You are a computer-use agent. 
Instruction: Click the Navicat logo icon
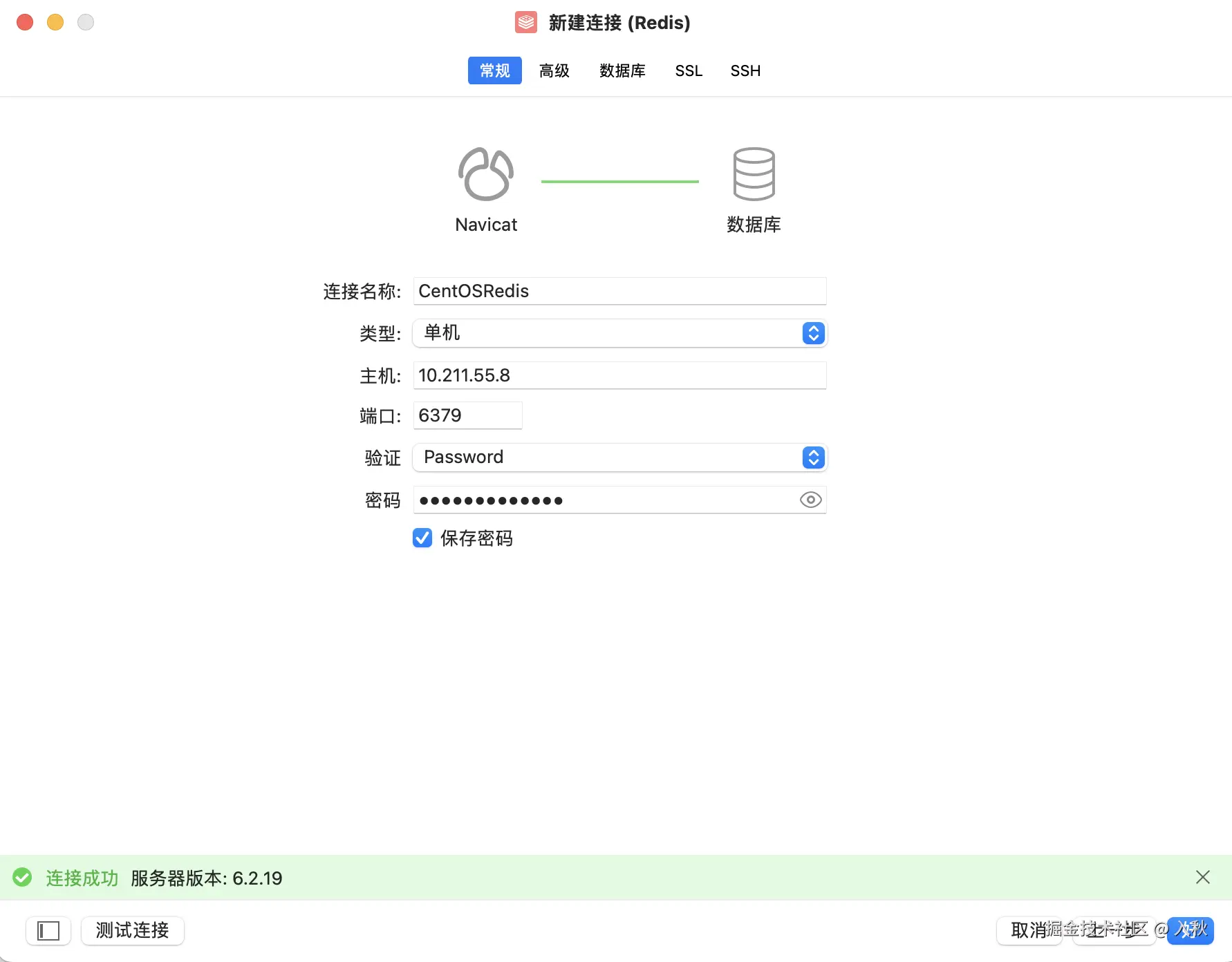[x=486, y=174]
